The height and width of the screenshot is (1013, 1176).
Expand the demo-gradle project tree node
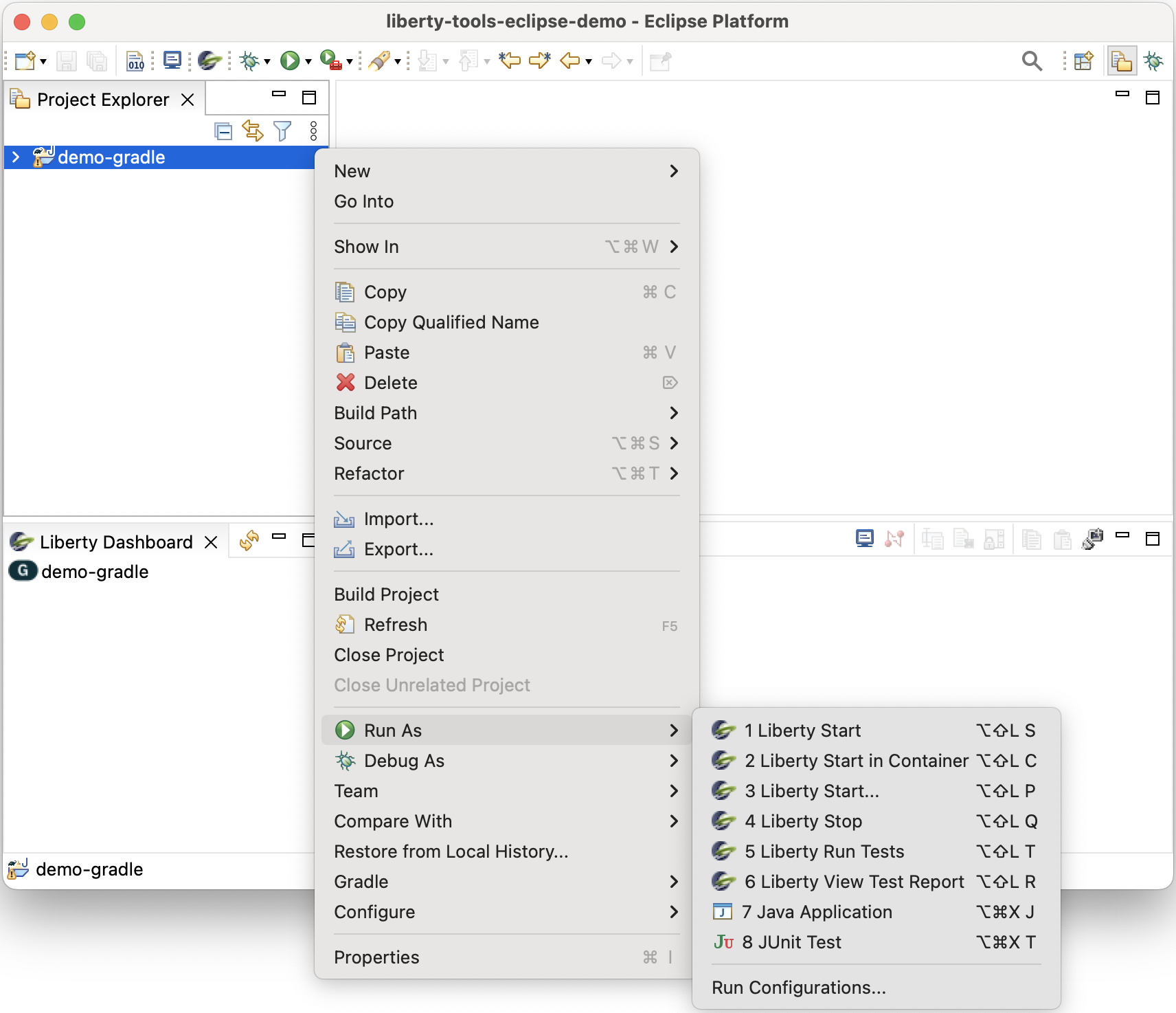click(x=16, y=157)
